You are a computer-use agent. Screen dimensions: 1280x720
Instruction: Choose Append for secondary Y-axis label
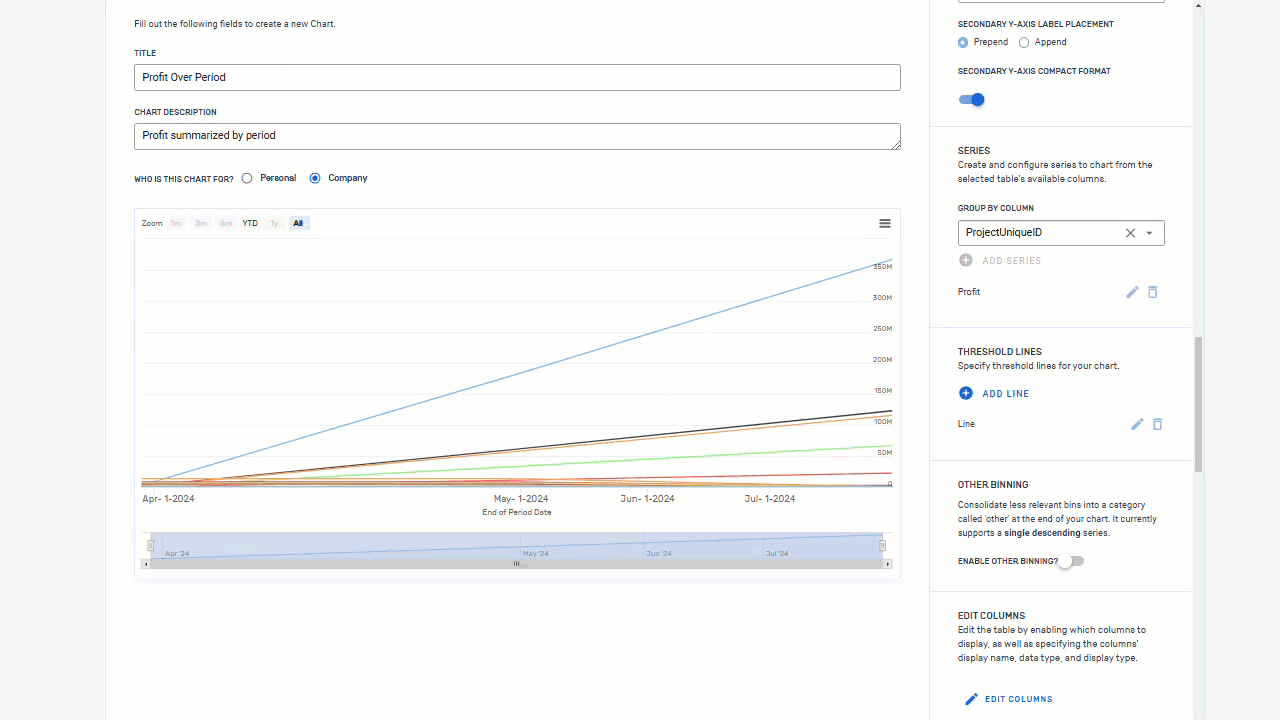coord(1024,42)
